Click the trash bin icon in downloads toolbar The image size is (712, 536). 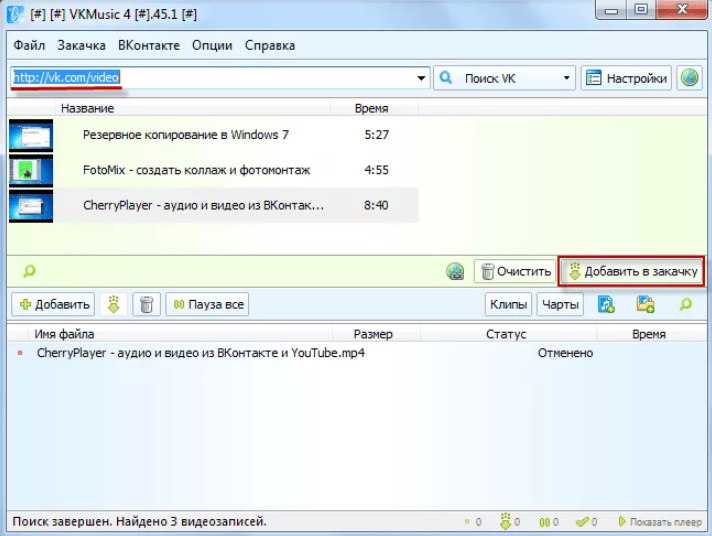coord(146,304)
